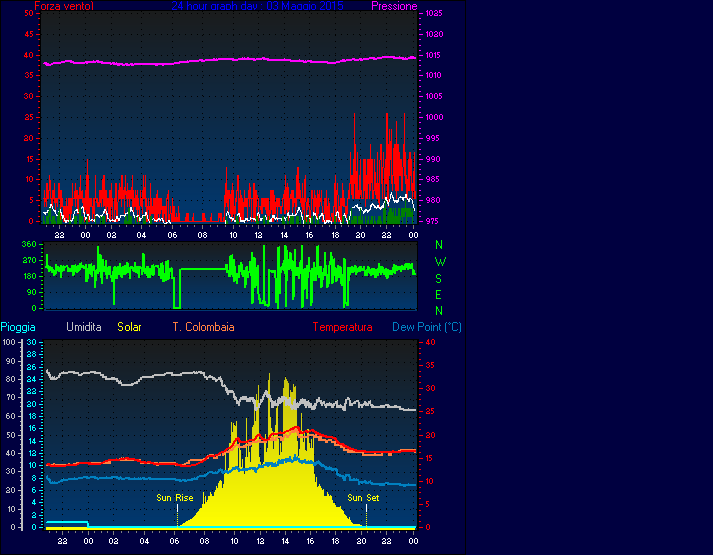Select the 'T. Colombaia' legend label
Viewport: 713px width, 555px height.
pos(203,327)
